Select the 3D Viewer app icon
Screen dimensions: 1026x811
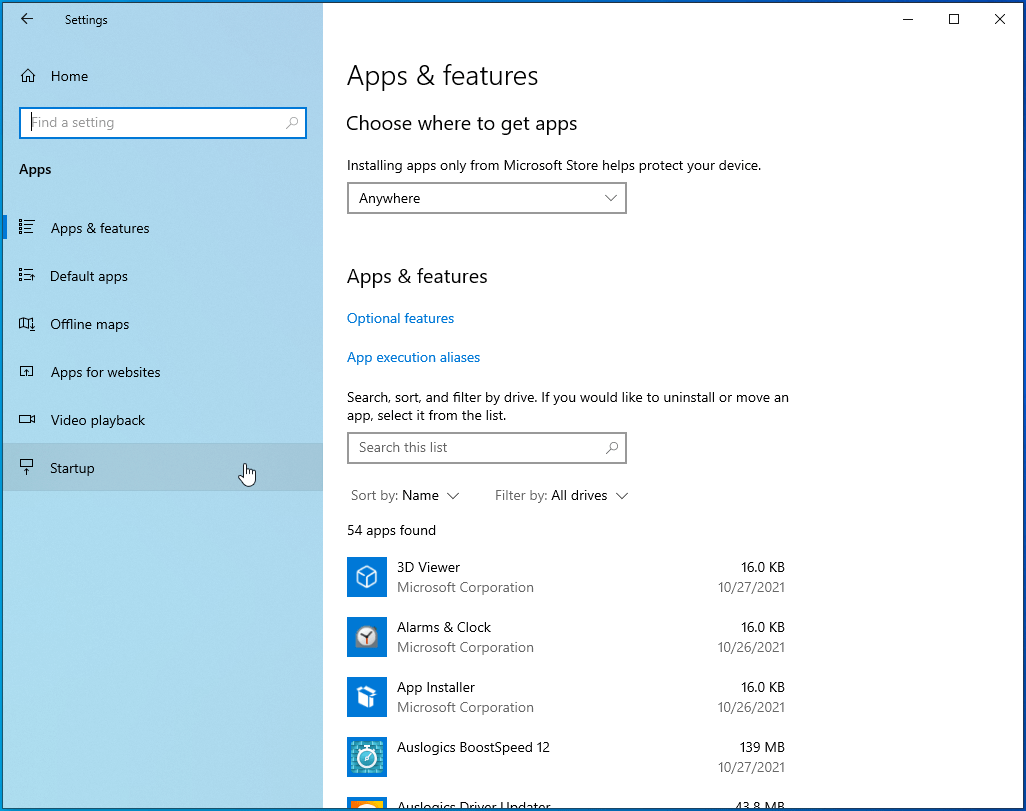pos(366,577)
